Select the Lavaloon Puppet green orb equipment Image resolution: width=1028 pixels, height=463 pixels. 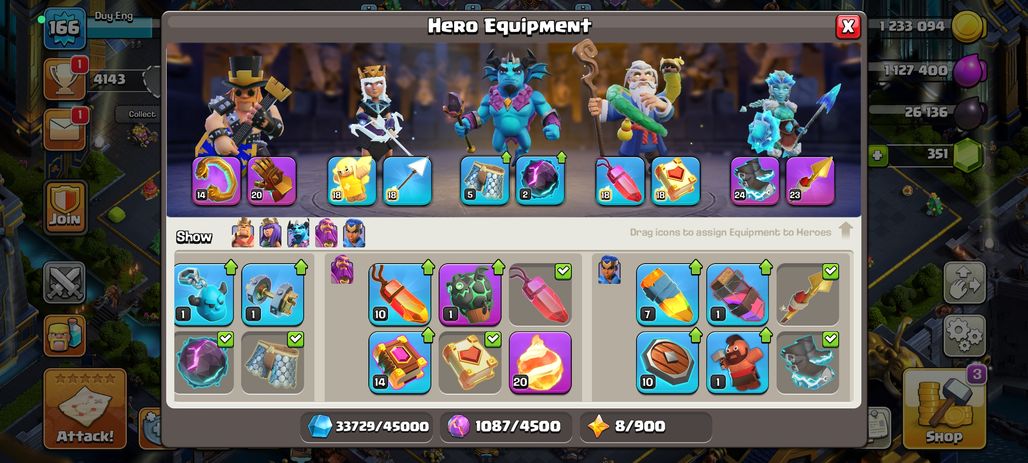coord(470,294)
